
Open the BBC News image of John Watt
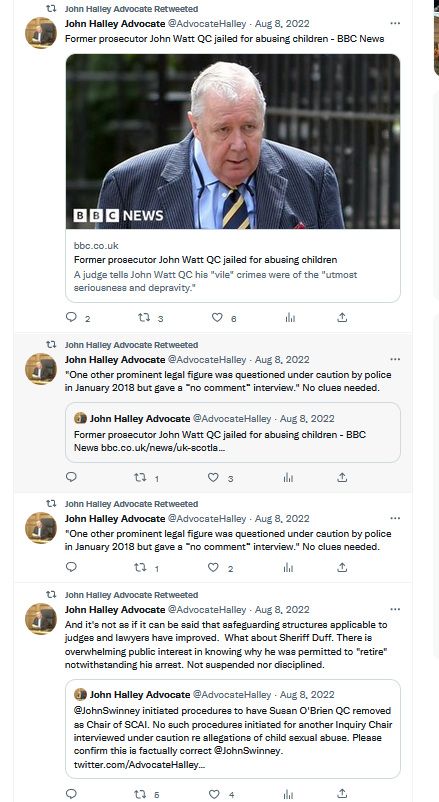233,141
